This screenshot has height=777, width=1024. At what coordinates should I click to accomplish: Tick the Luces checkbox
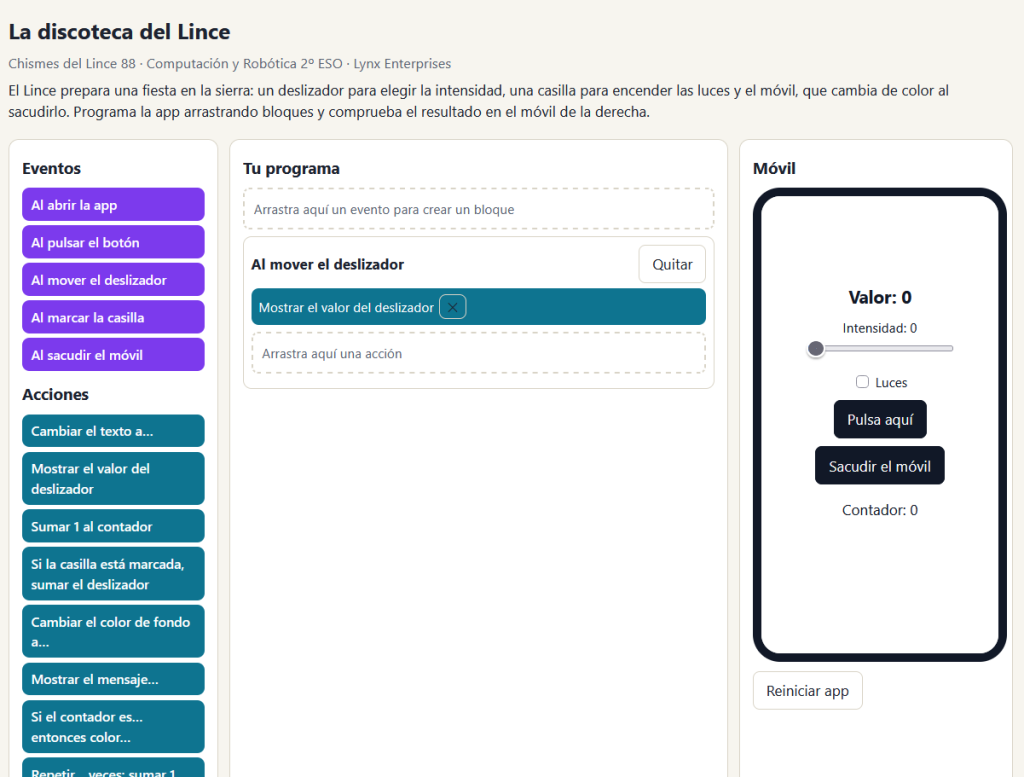pos(862,382)
